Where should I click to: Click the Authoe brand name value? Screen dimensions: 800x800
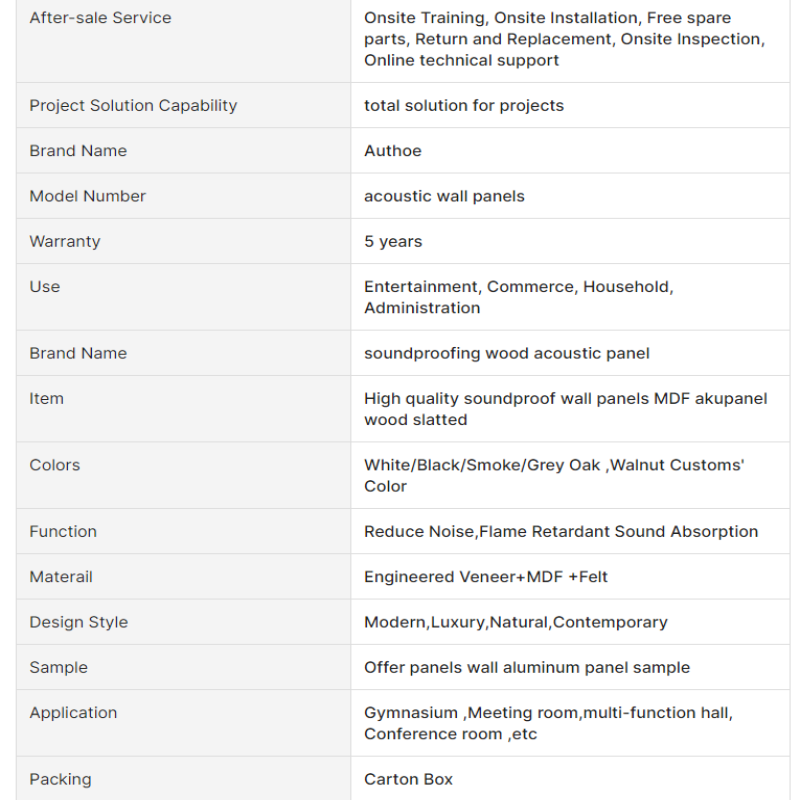(393, 151)
